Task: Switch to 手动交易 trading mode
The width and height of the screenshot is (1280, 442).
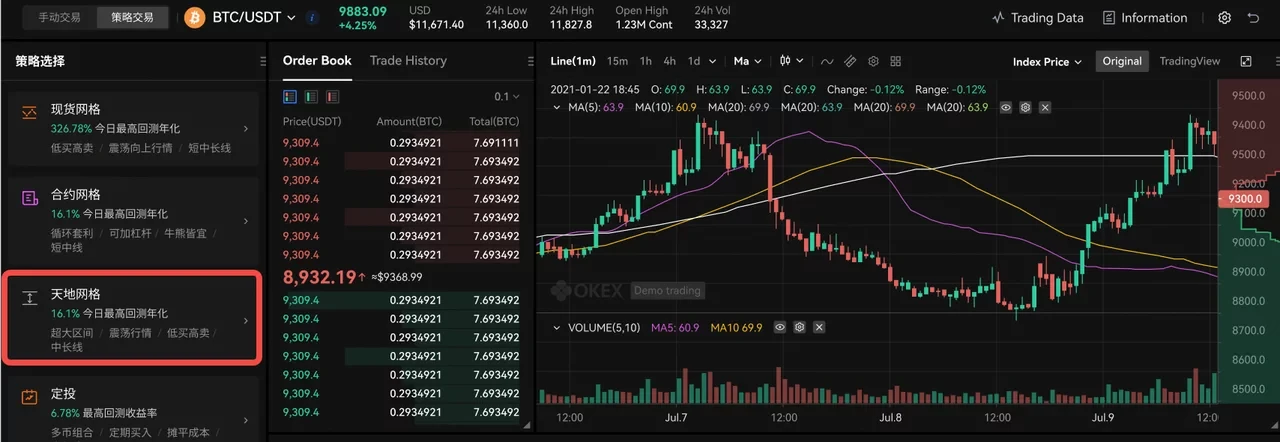Action: tap(62, 18)
